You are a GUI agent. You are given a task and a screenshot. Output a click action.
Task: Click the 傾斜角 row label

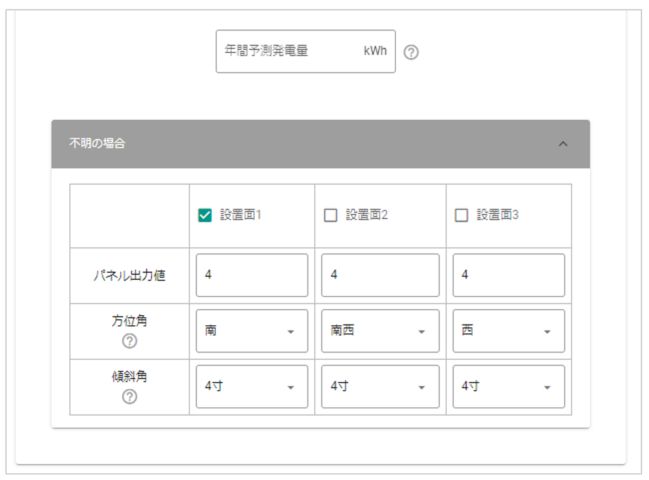[x=130, y=376]
